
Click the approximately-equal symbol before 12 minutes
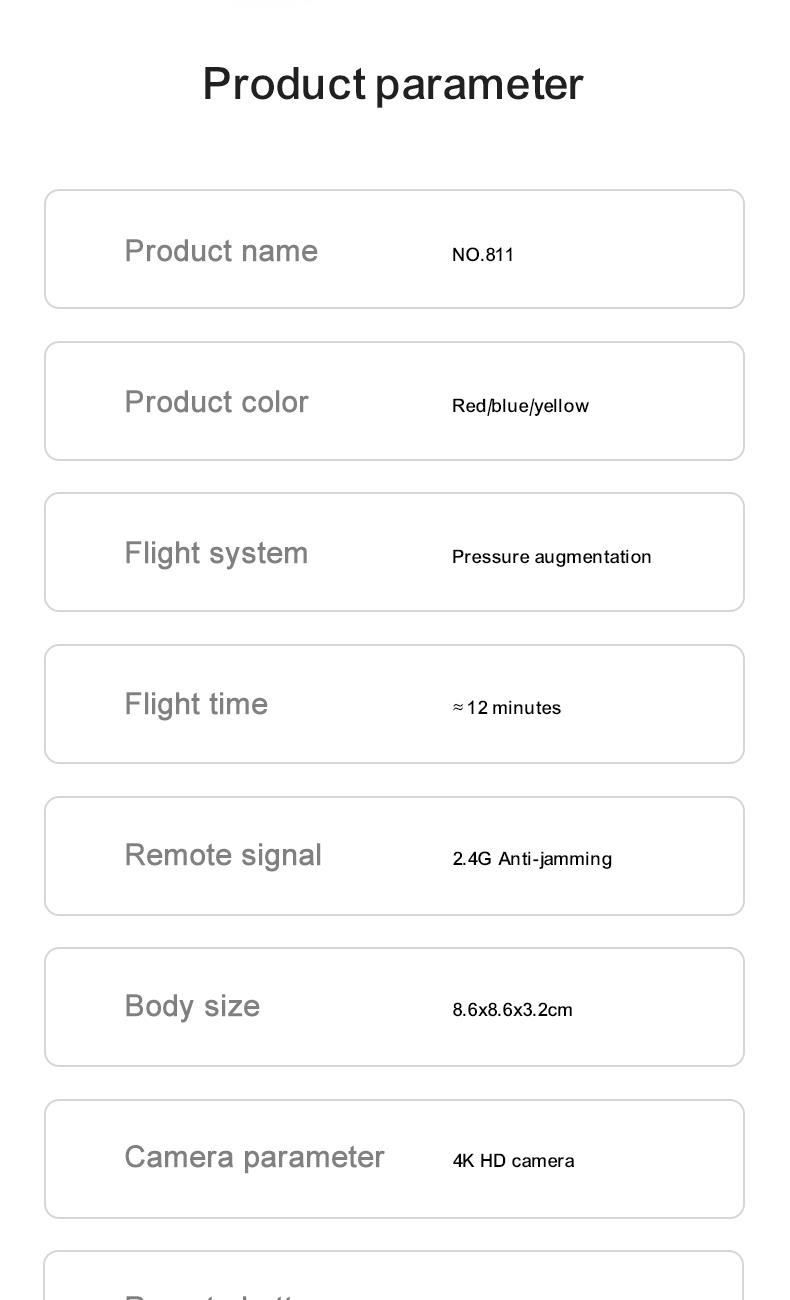(x=458, y=708)
